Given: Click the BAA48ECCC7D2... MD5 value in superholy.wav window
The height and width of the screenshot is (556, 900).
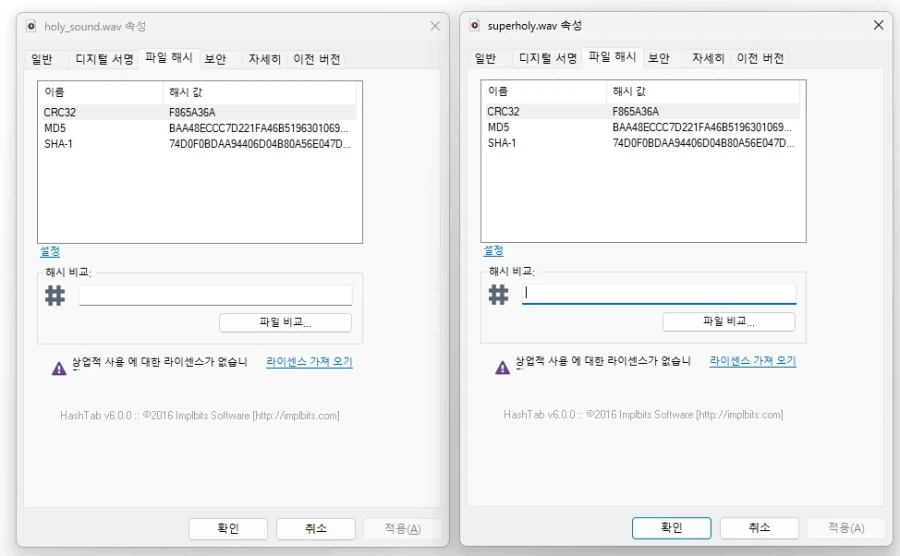Looking at the screenshot, I should click(x=702, y=127).
